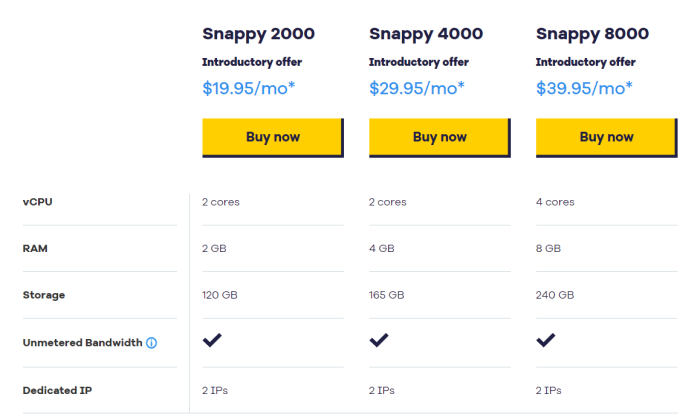Buy the Snappy 8000 plan
This screenshot has height=420, width=700.
pos(607,137)
